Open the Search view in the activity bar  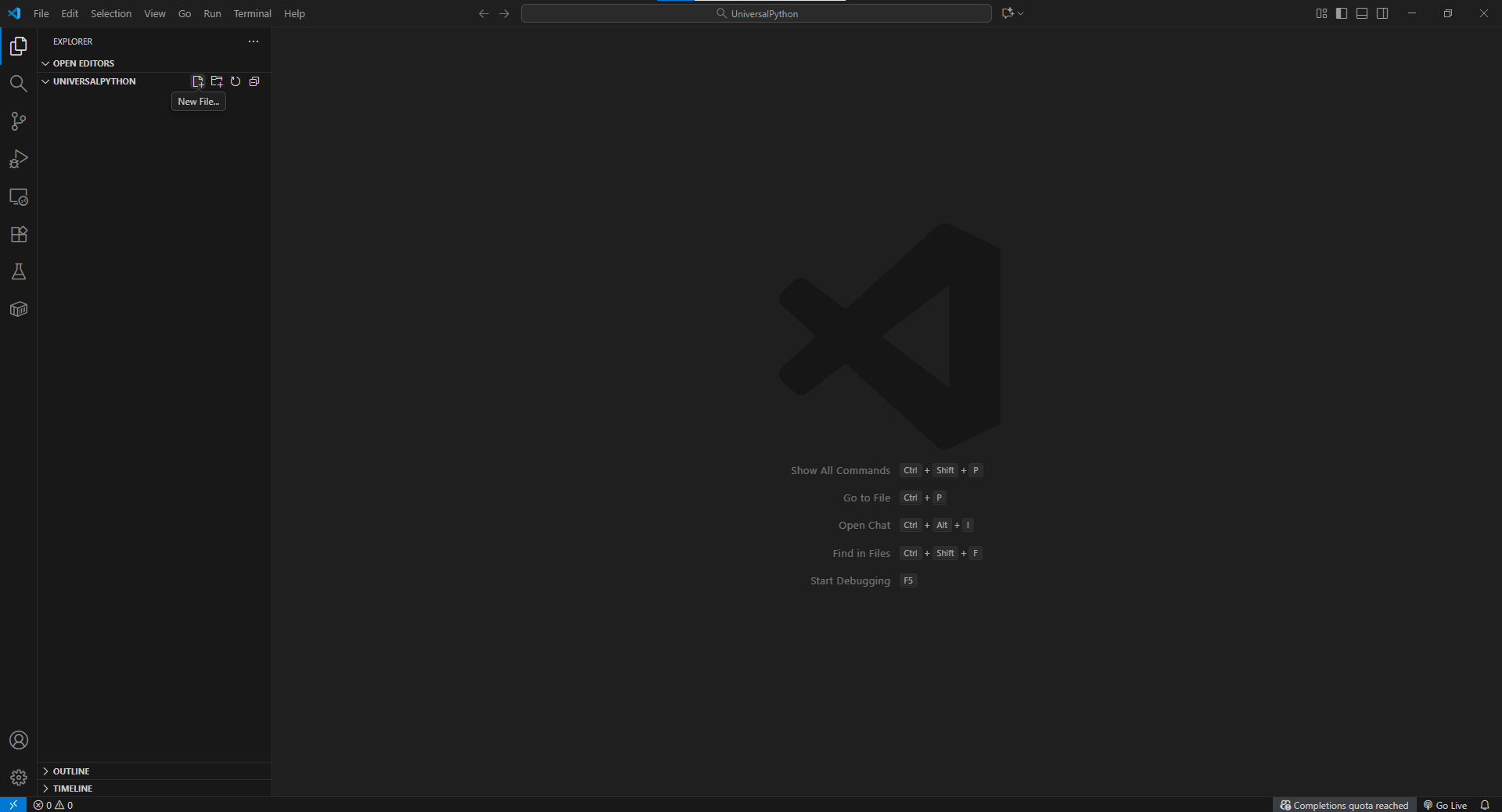tap(18, 84)
